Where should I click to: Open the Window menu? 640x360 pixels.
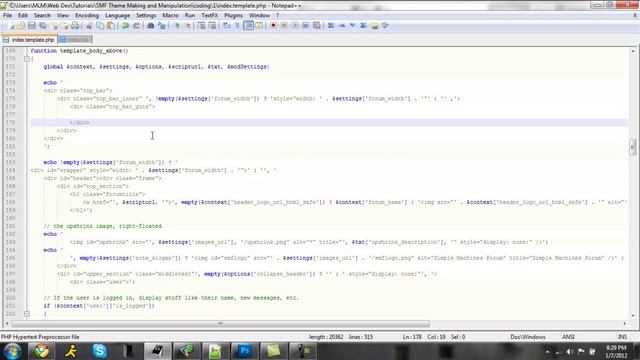coord(260,16)
